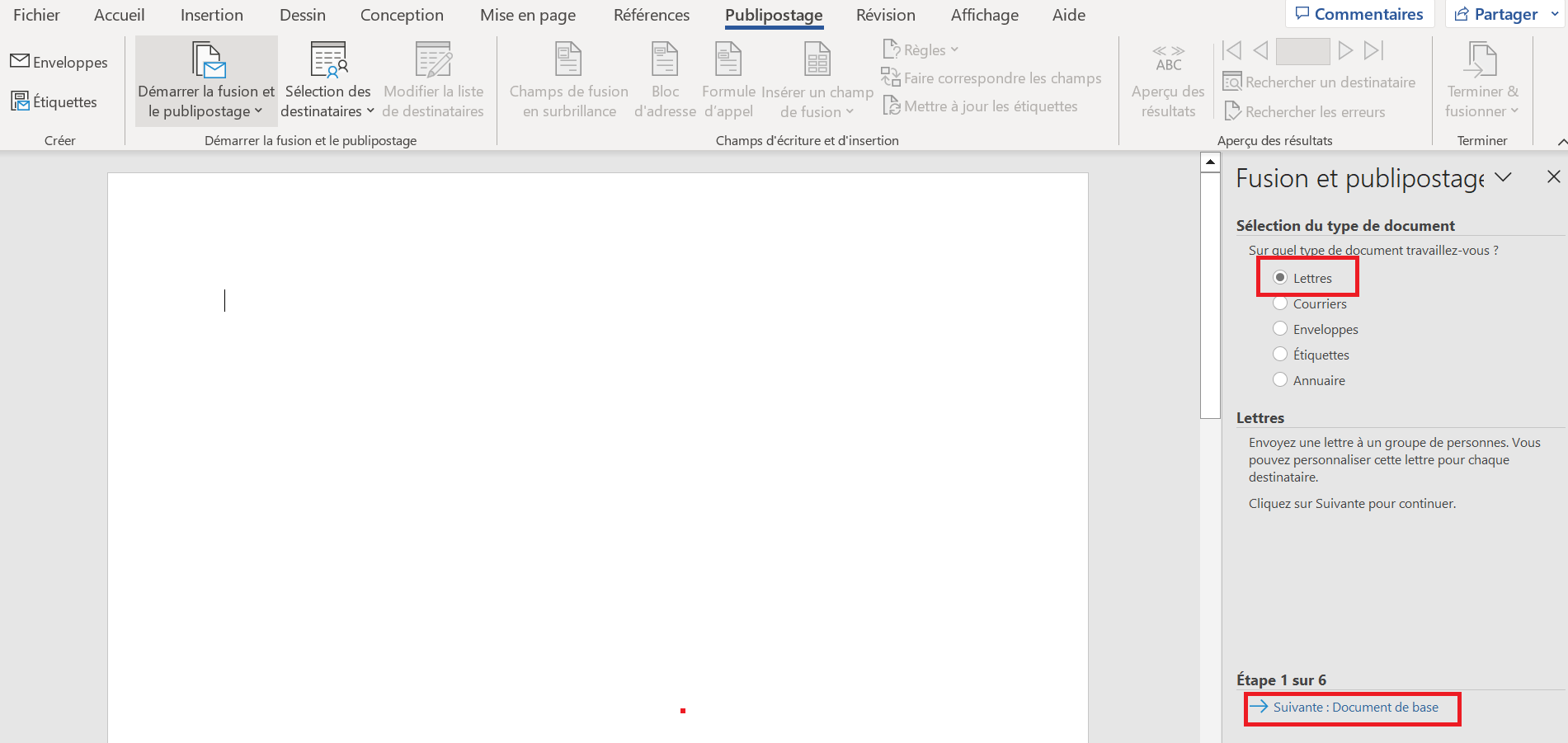Click Sélection des destinataires icon
Screen dimensions: 1568x743
[x=328, y=60]
